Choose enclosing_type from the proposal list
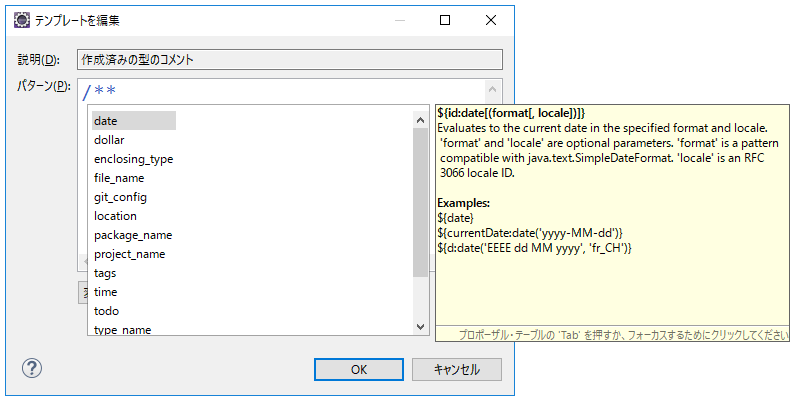The width and height of the screenshot is (794, 402). [x=133, y=159]
